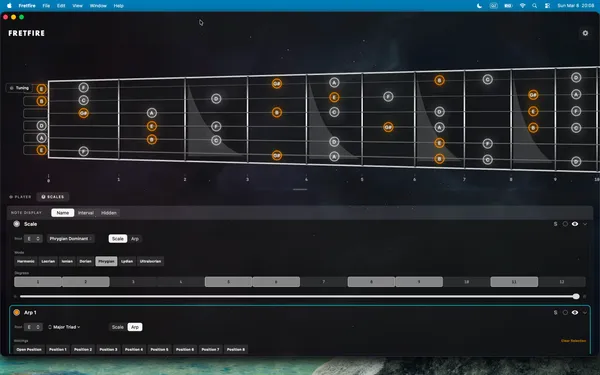Click the open A string note marker
This screenshot has height=375, width=600.
click(41, 138)
